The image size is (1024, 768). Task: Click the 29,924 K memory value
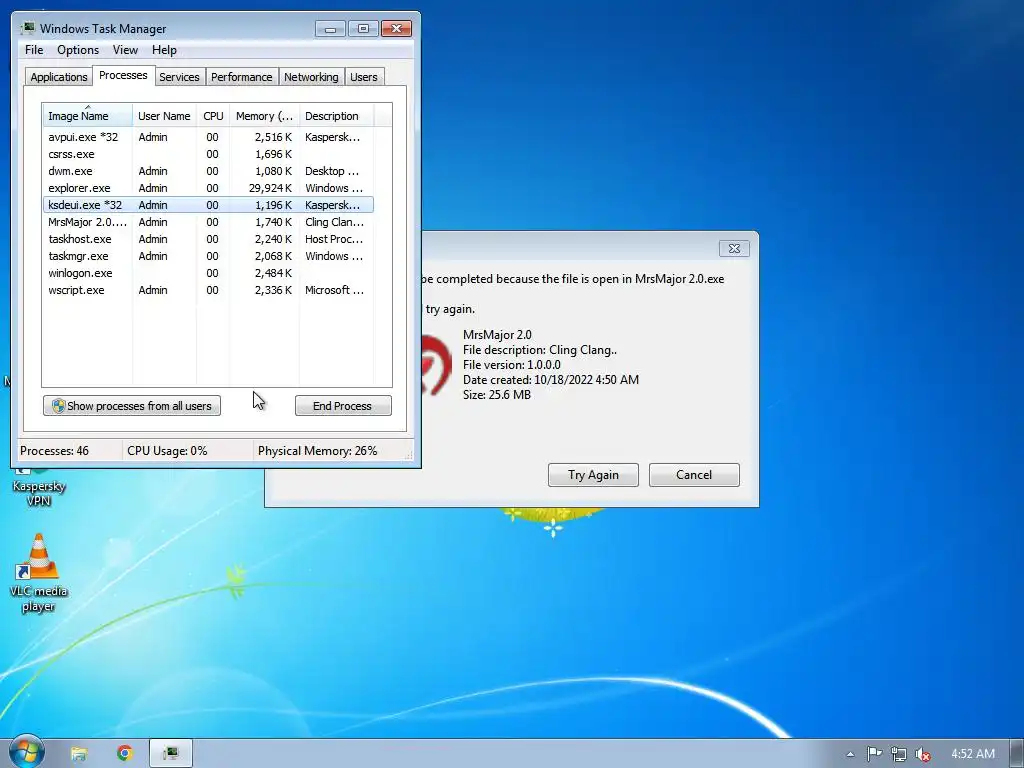pos(270,188)
